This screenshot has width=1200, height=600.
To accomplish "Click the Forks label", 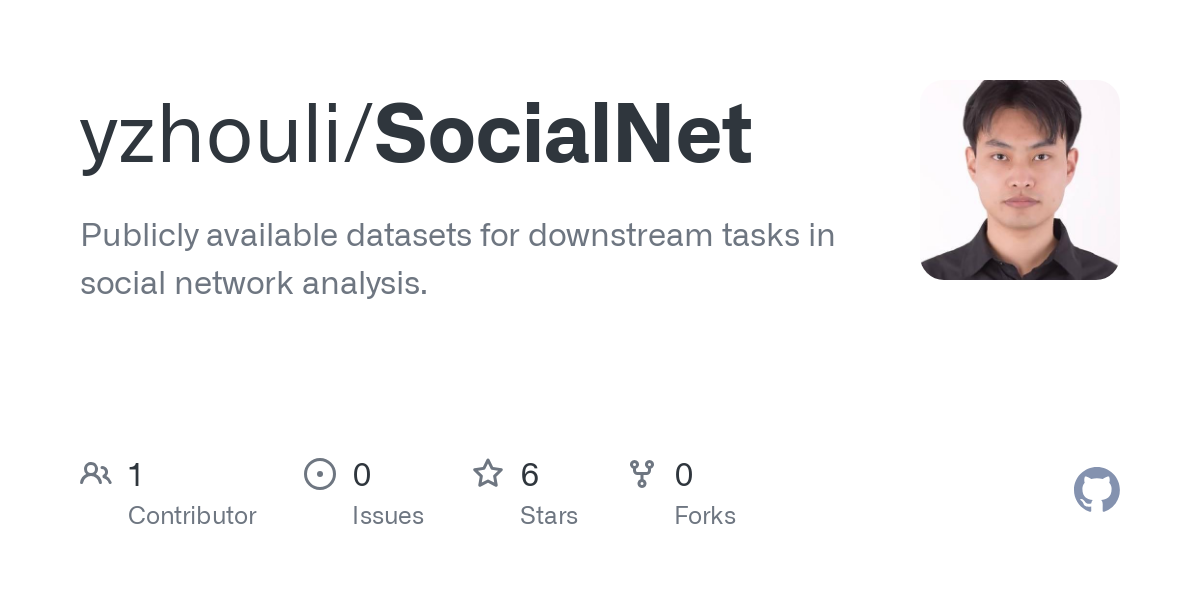I will point(705,516).
